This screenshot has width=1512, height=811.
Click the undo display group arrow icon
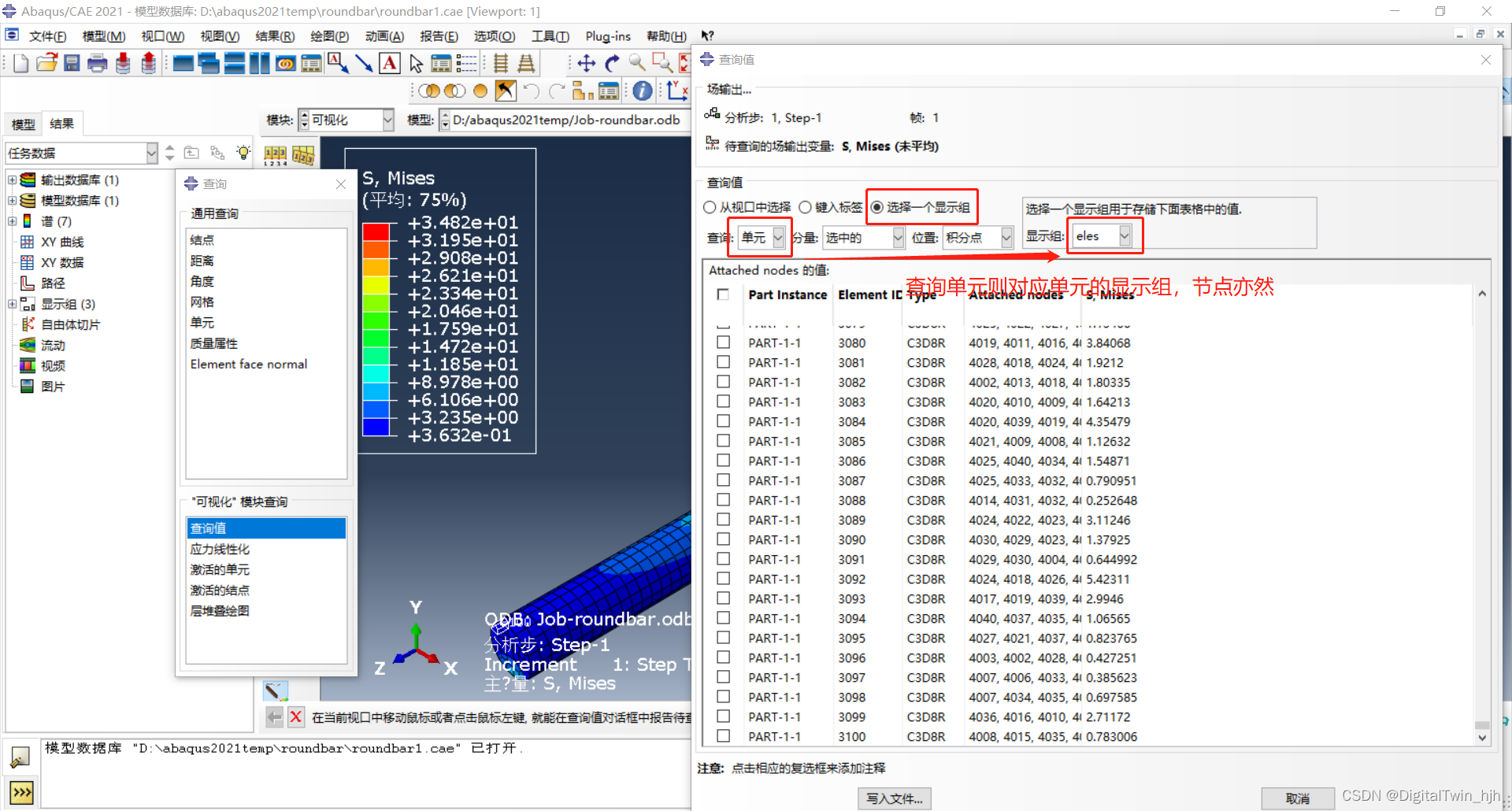[532, 91]
